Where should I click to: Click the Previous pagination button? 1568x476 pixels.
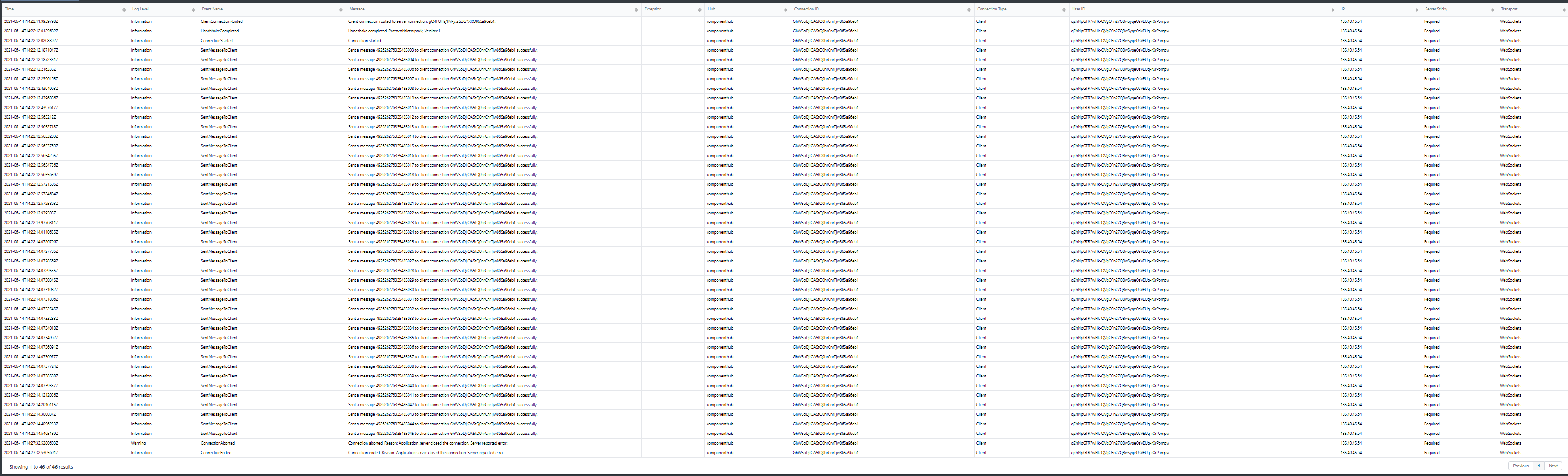(1521, 466)
